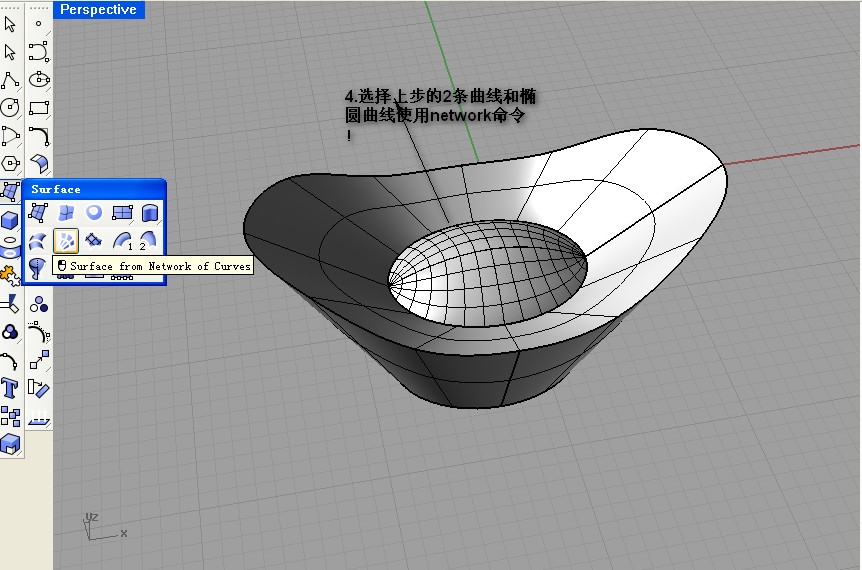Click the three-circles group icon
This screenshot has width=862, height=570.
(38, 304)
